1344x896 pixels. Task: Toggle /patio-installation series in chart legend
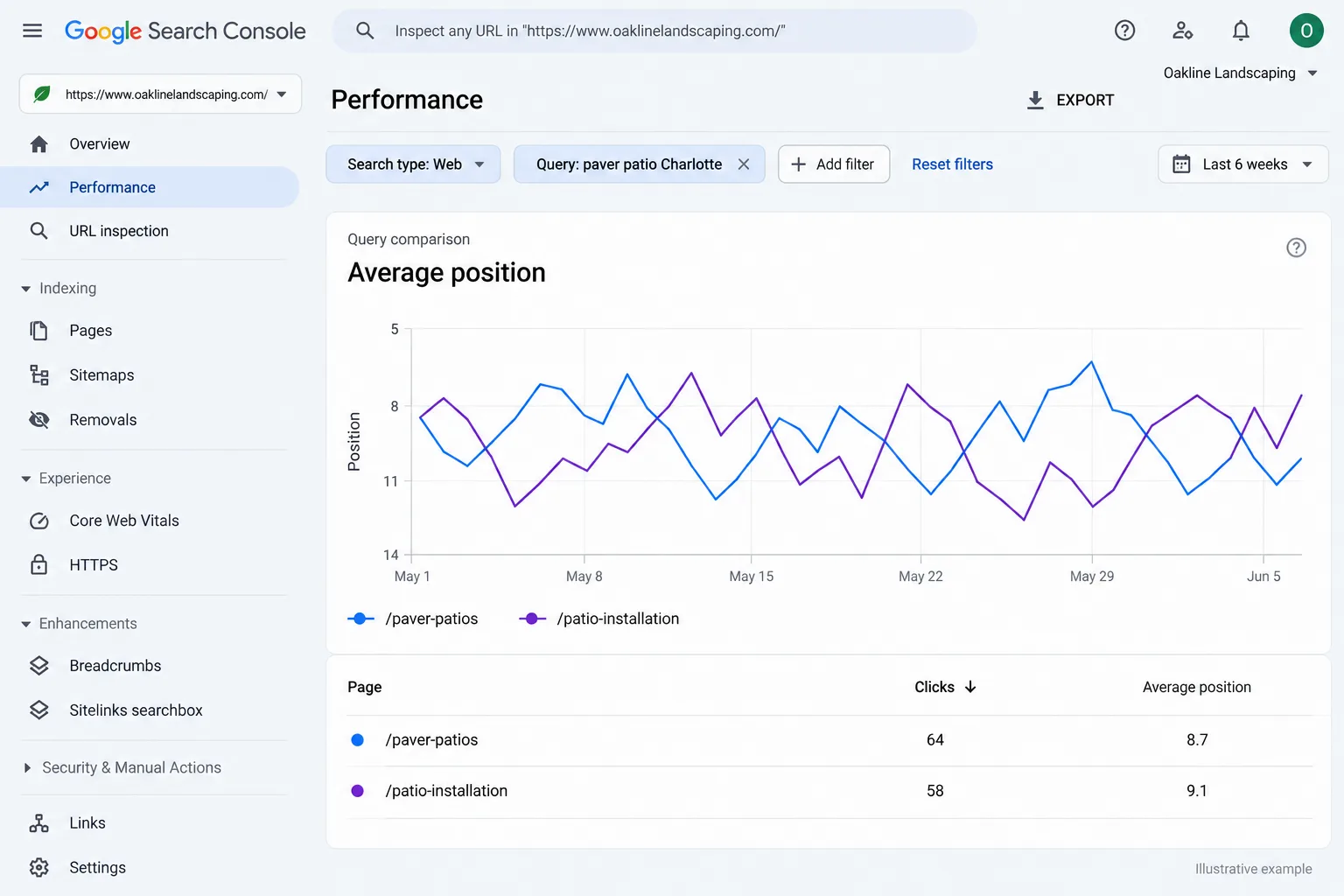[x=599, y=619]
